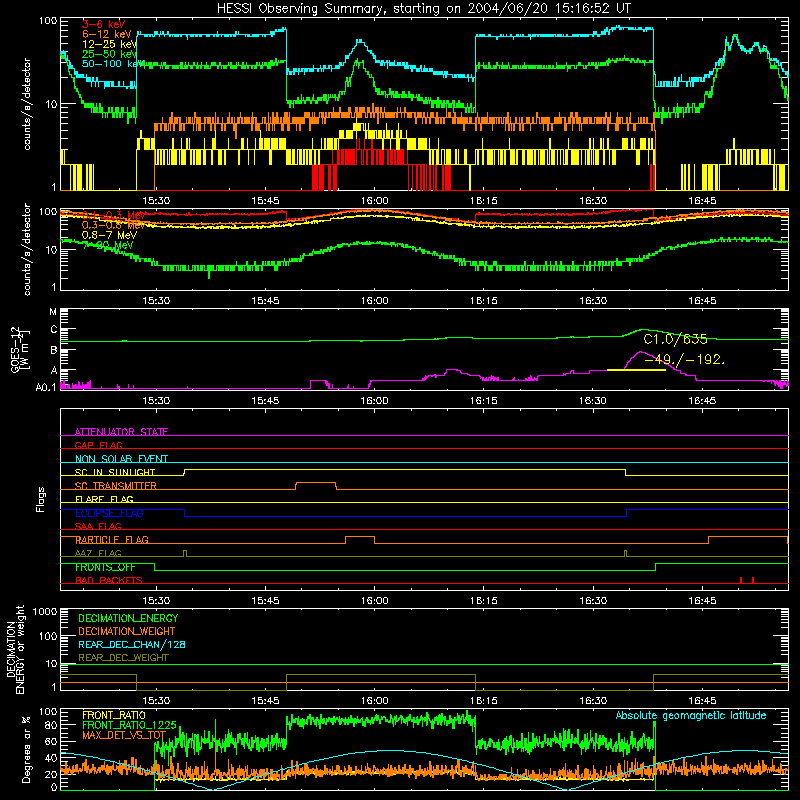
Task: Select the FRONTS_OFF flag label
Action: (x=105, y=567)
